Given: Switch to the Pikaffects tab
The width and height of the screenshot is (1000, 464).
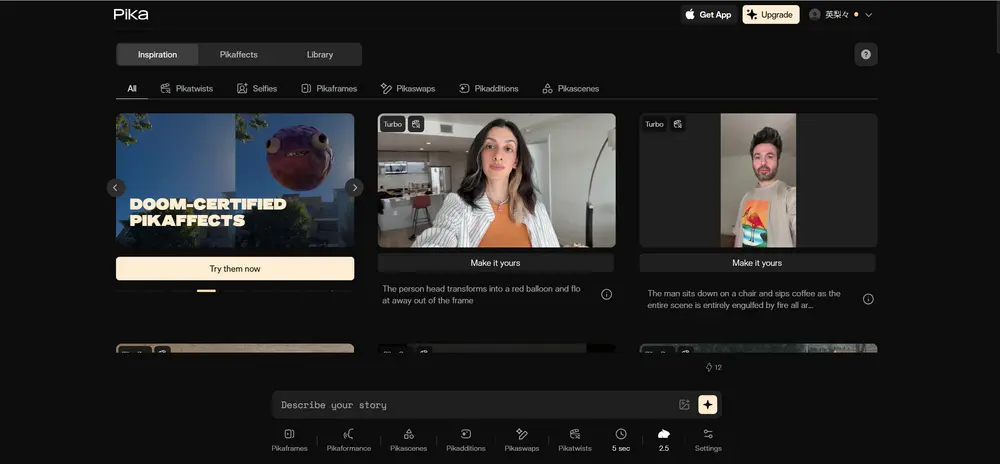Looking at the screenshot, I should [239, 54].
